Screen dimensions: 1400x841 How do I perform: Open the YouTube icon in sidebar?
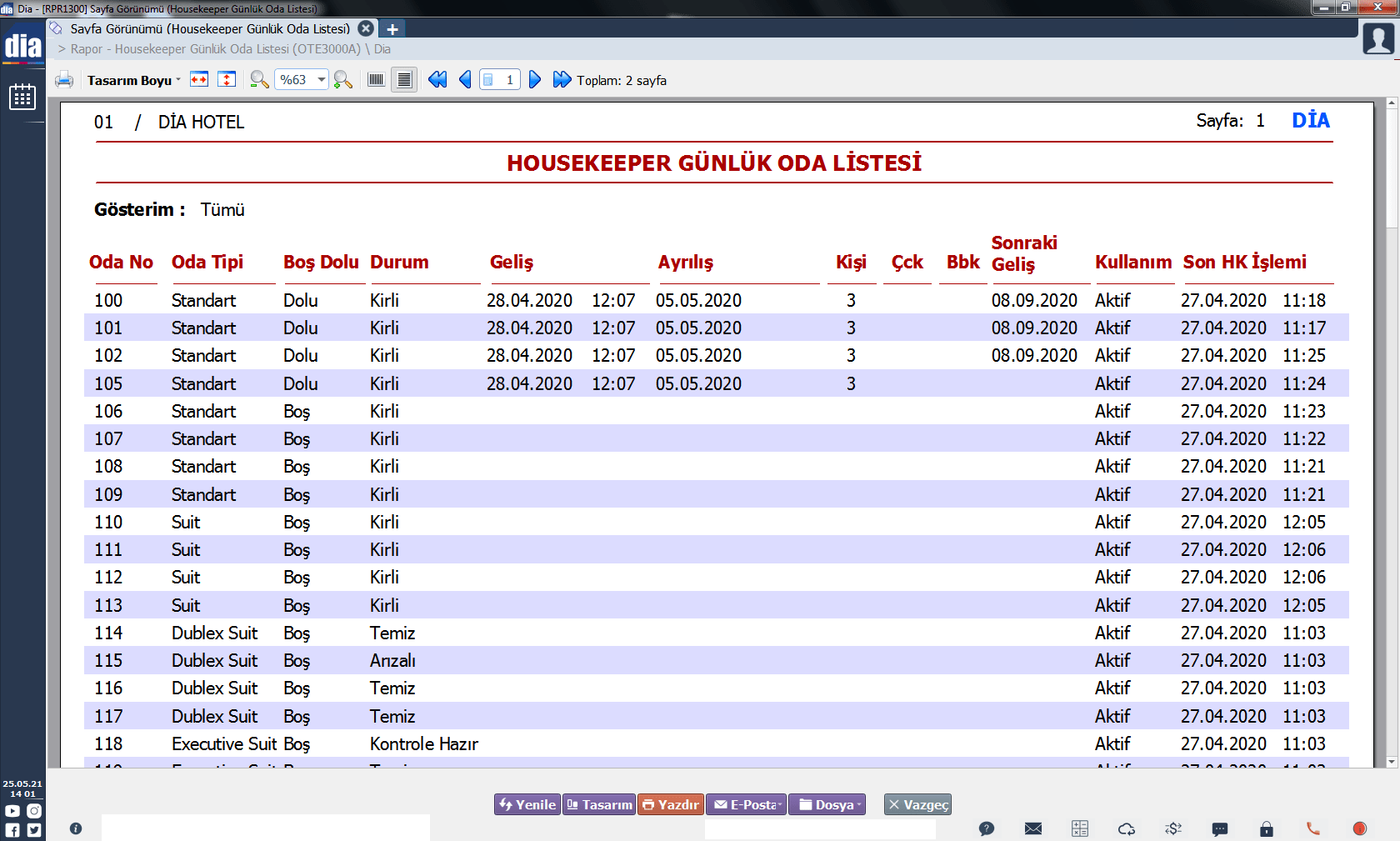12,811
